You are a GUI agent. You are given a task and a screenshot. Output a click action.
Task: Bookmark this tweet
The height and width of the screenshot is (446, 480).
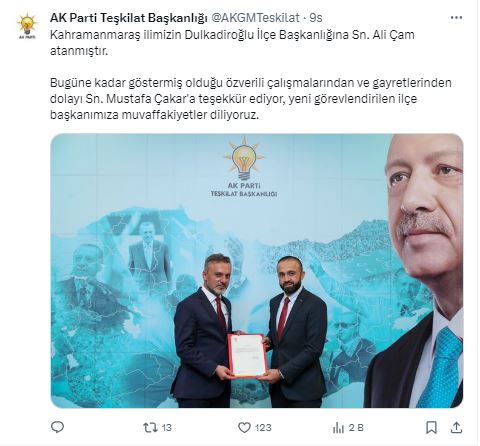(x=431, y=427)
